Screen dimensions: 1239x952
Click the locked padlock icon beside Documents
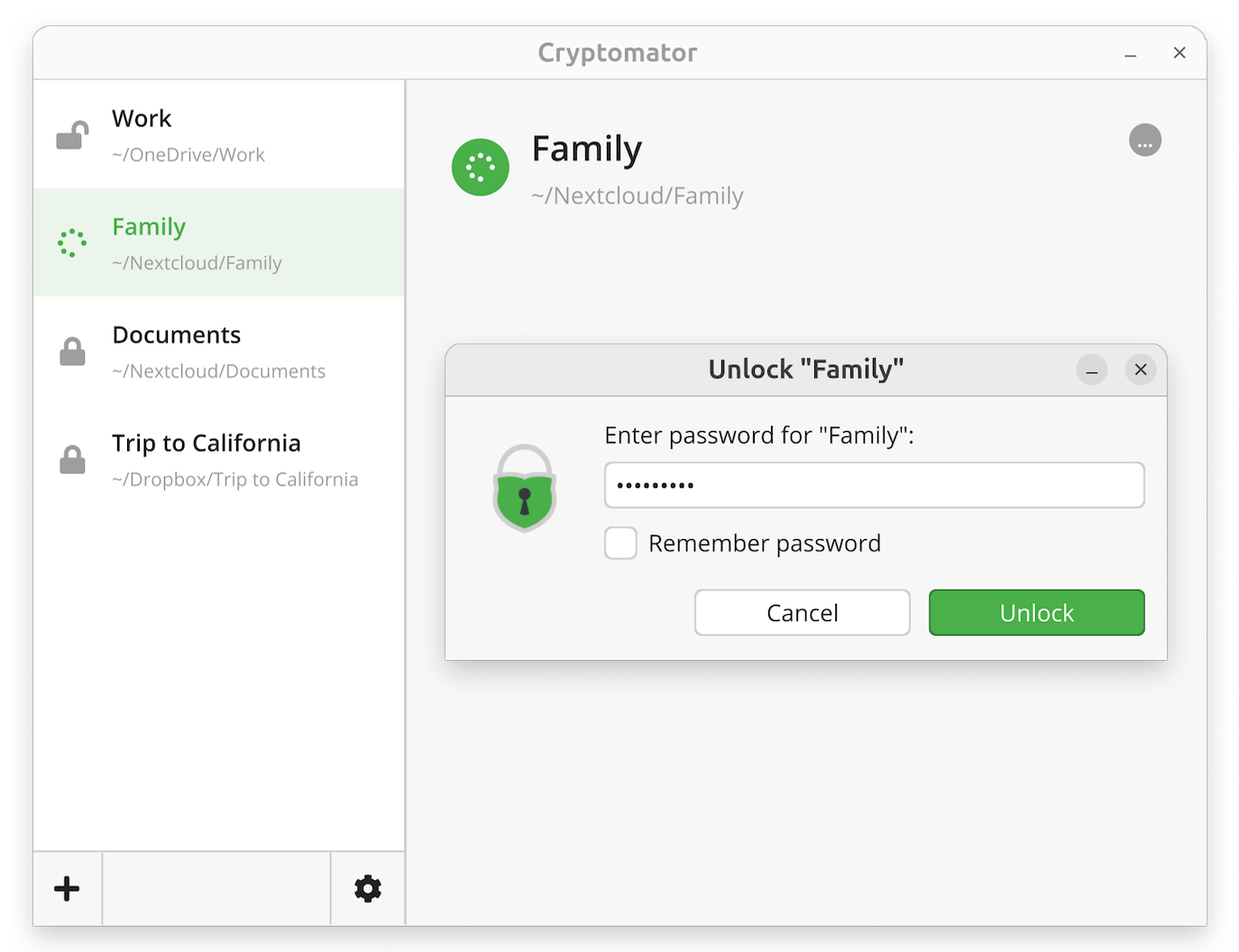coord(72,352)
